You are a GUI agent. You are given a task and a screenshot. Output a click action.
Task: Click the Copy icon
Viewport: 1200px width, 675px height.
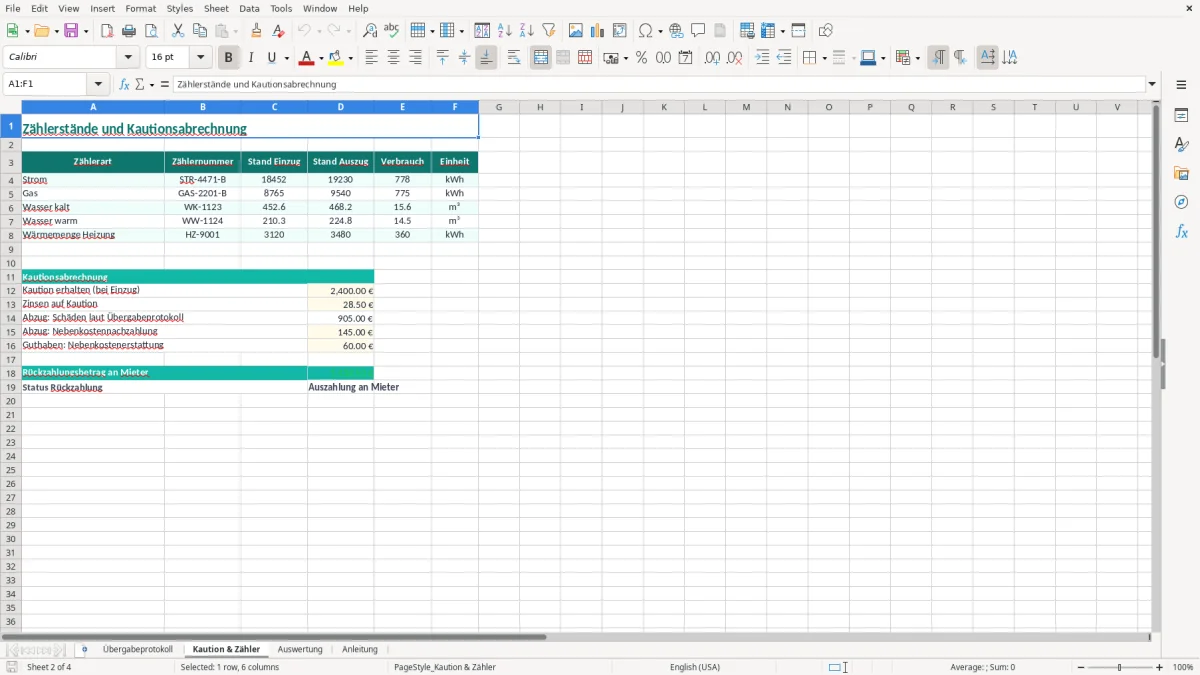tap(199, 31)
